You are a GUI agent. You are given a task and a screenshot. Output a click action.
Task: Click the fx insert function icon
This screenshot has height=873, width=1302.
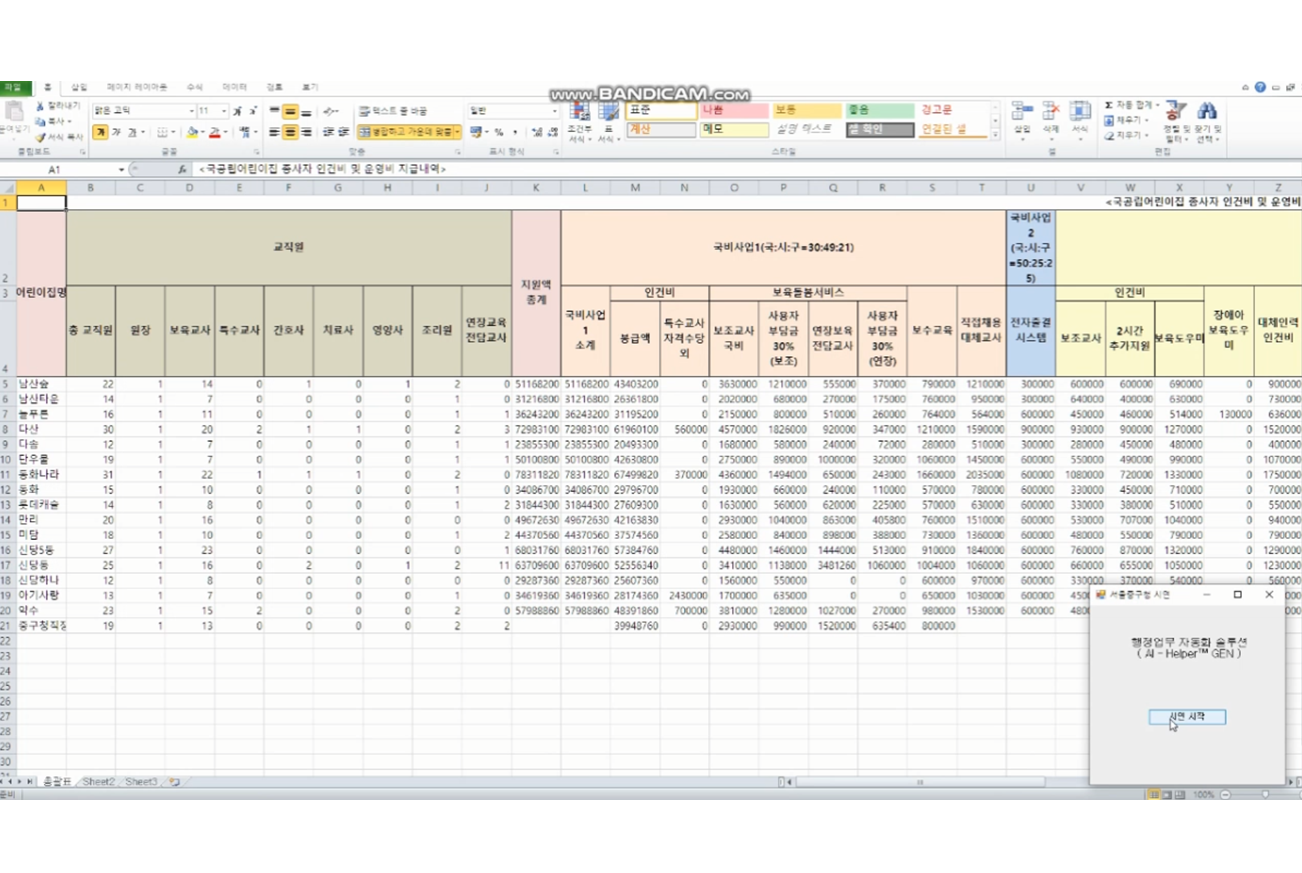(183, 170)
